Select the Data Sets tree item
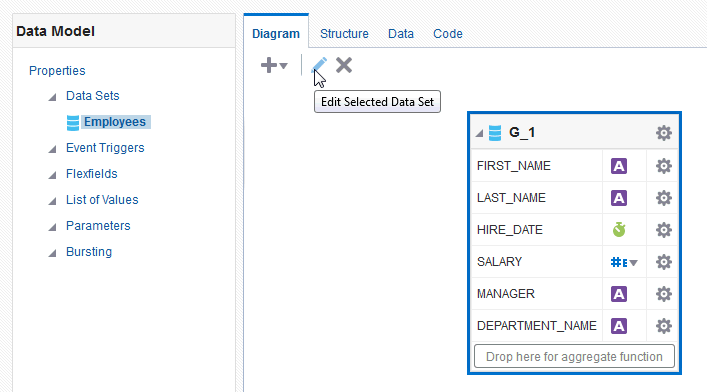The image size is (707, 392). click(x=93, y=96)
